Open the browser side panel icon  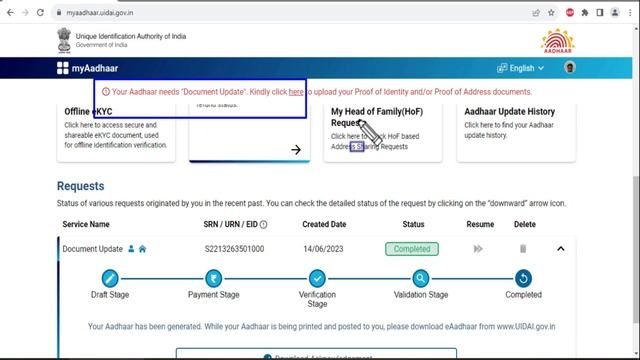600,13
